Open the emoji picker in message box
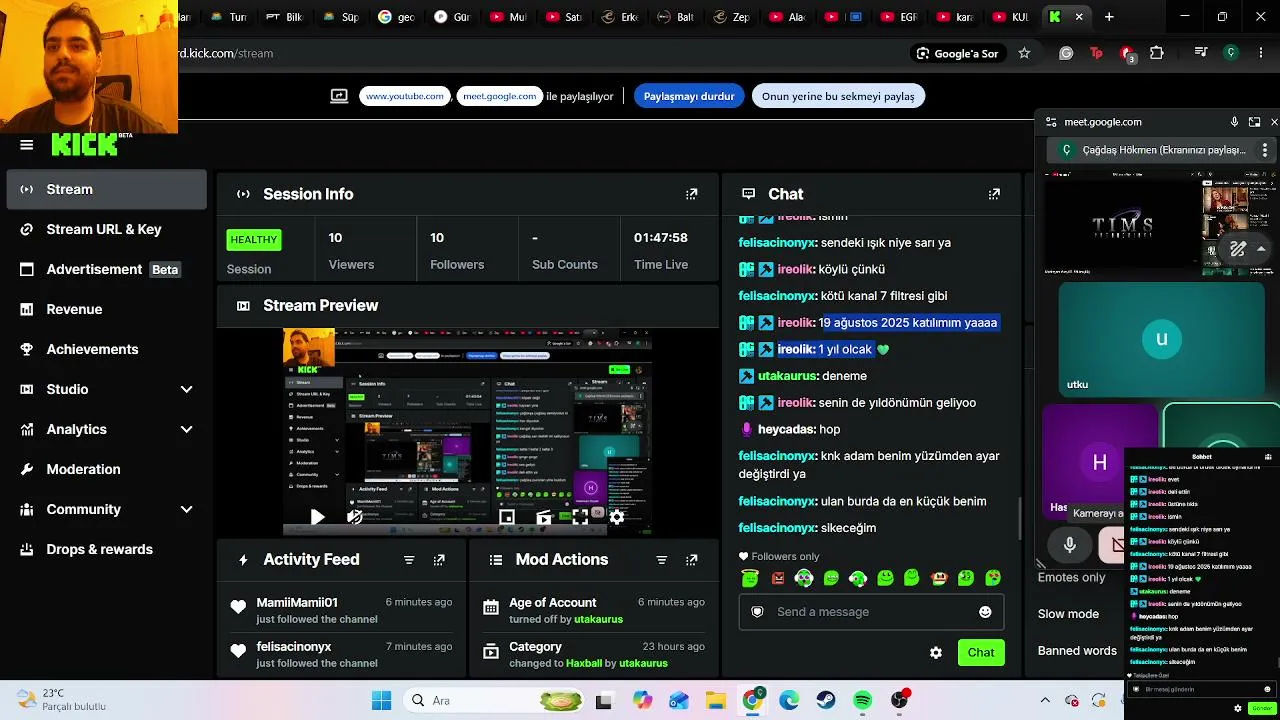Image resolution: width=1280 pixels, height=720 pixels. click(985, 612)
